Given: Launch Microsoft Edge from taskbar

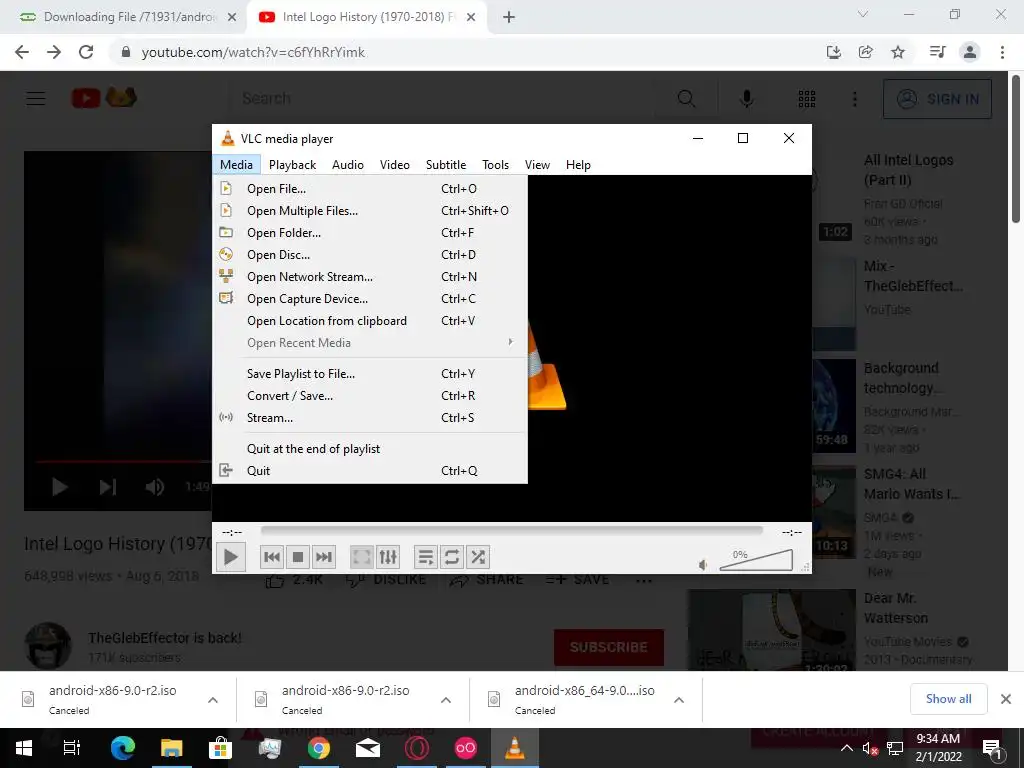Looking at the screenshot, I should 122,748.
